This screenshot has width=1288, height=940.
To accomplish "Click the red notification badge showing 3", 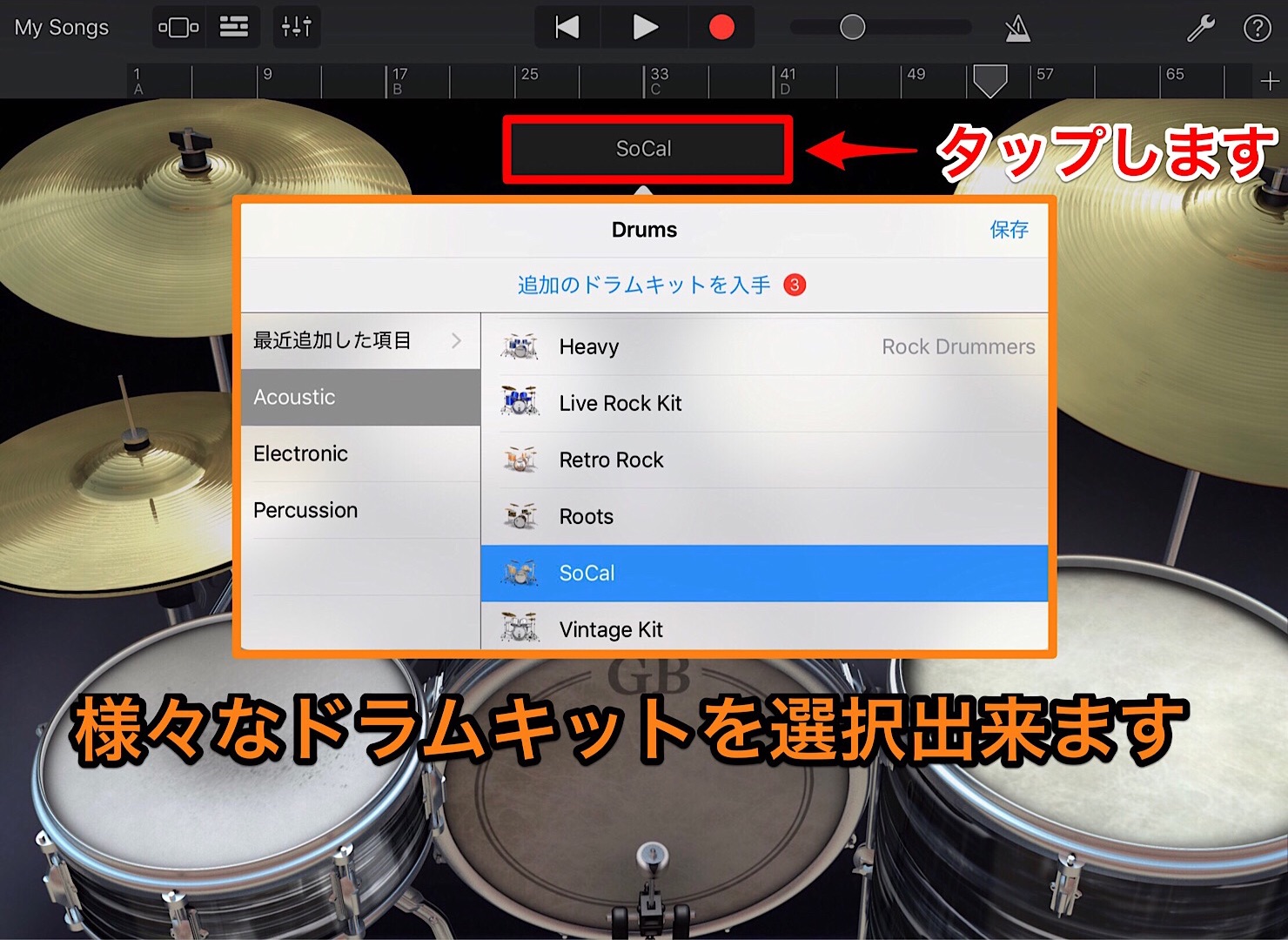I will coord(794,285).
